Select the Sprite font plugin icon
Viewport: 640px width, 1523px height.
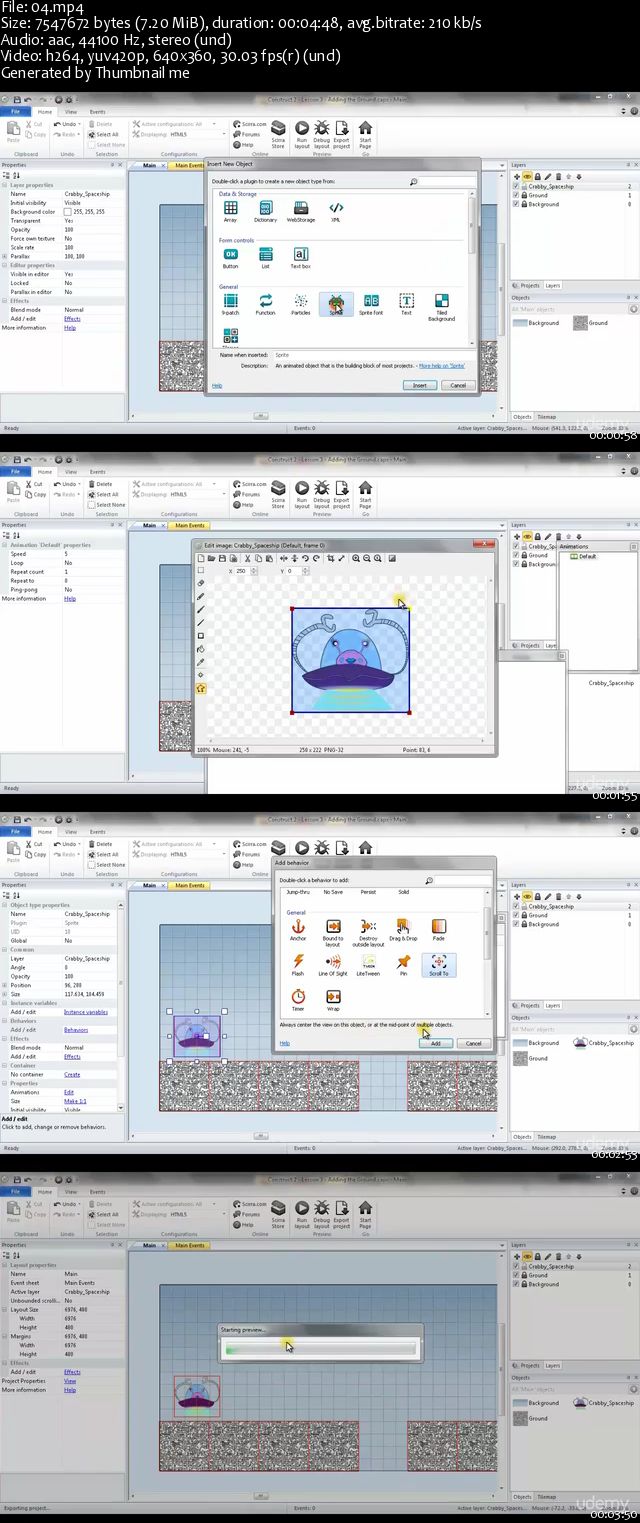[x=371, y=304]
